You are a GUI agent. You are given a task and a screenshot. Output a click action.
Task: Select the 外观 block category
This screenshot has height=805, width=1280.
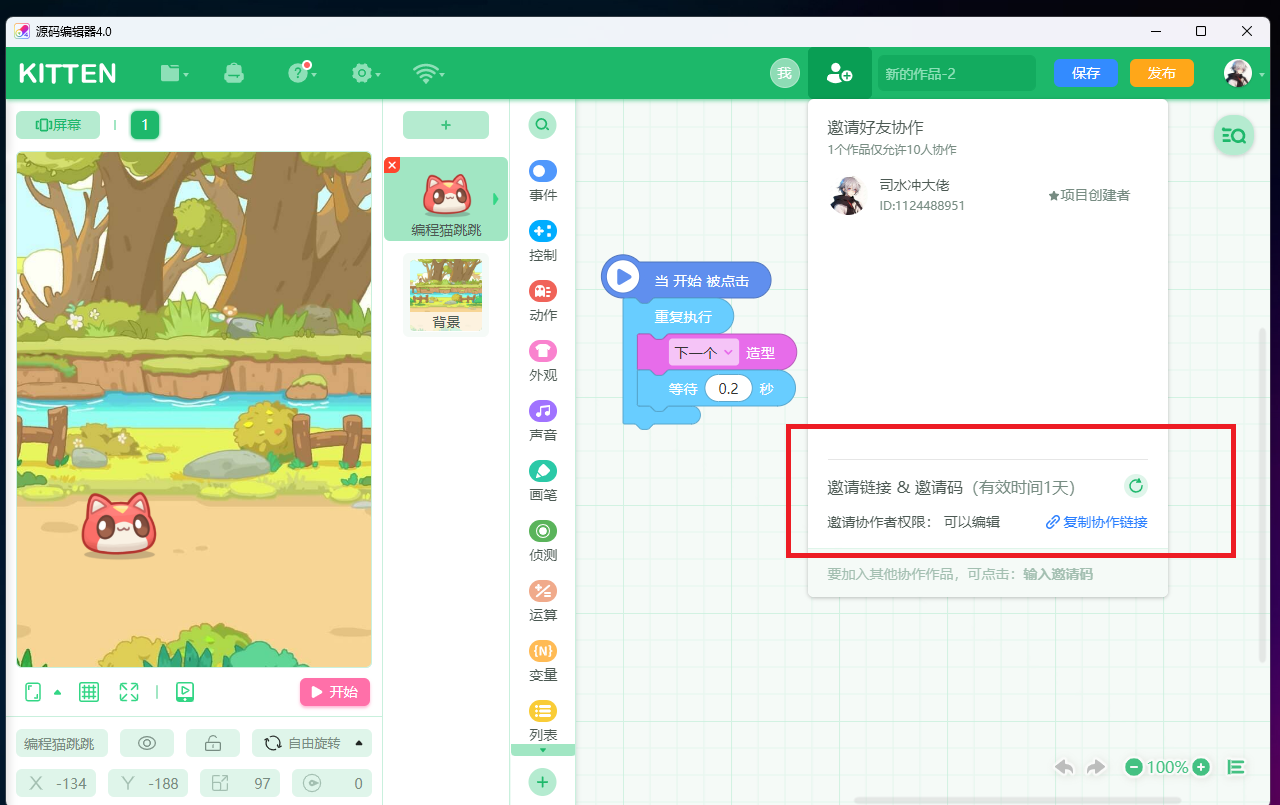pyautogui.click(x=543, y=361)
